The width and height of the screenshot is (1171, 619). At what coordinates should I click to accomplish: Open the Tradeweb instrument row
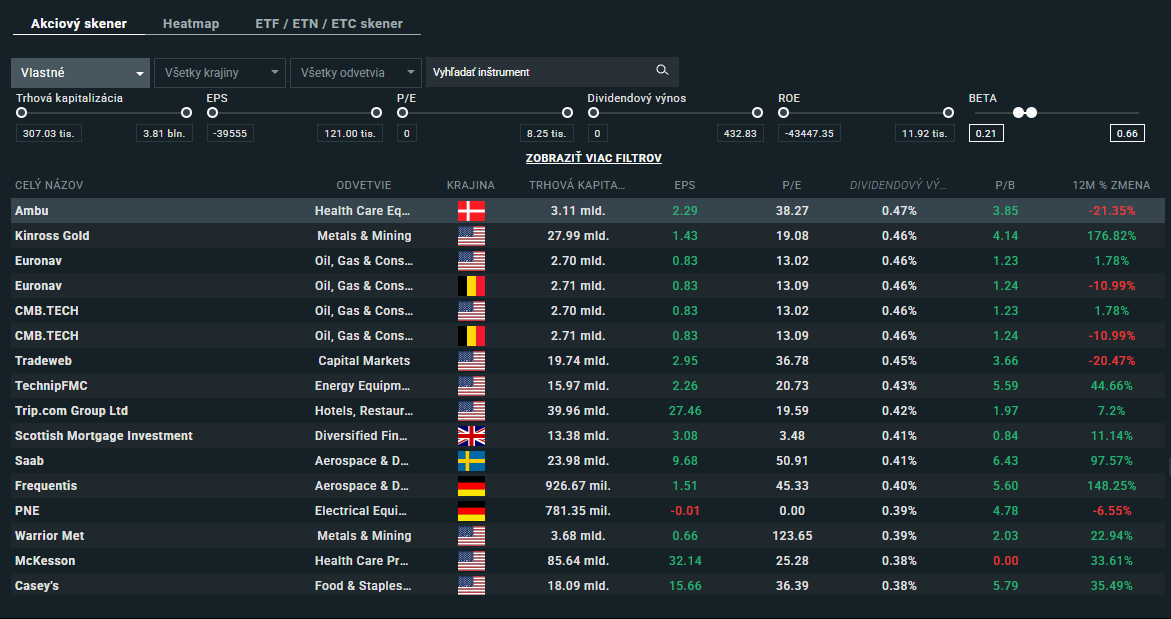43,361
